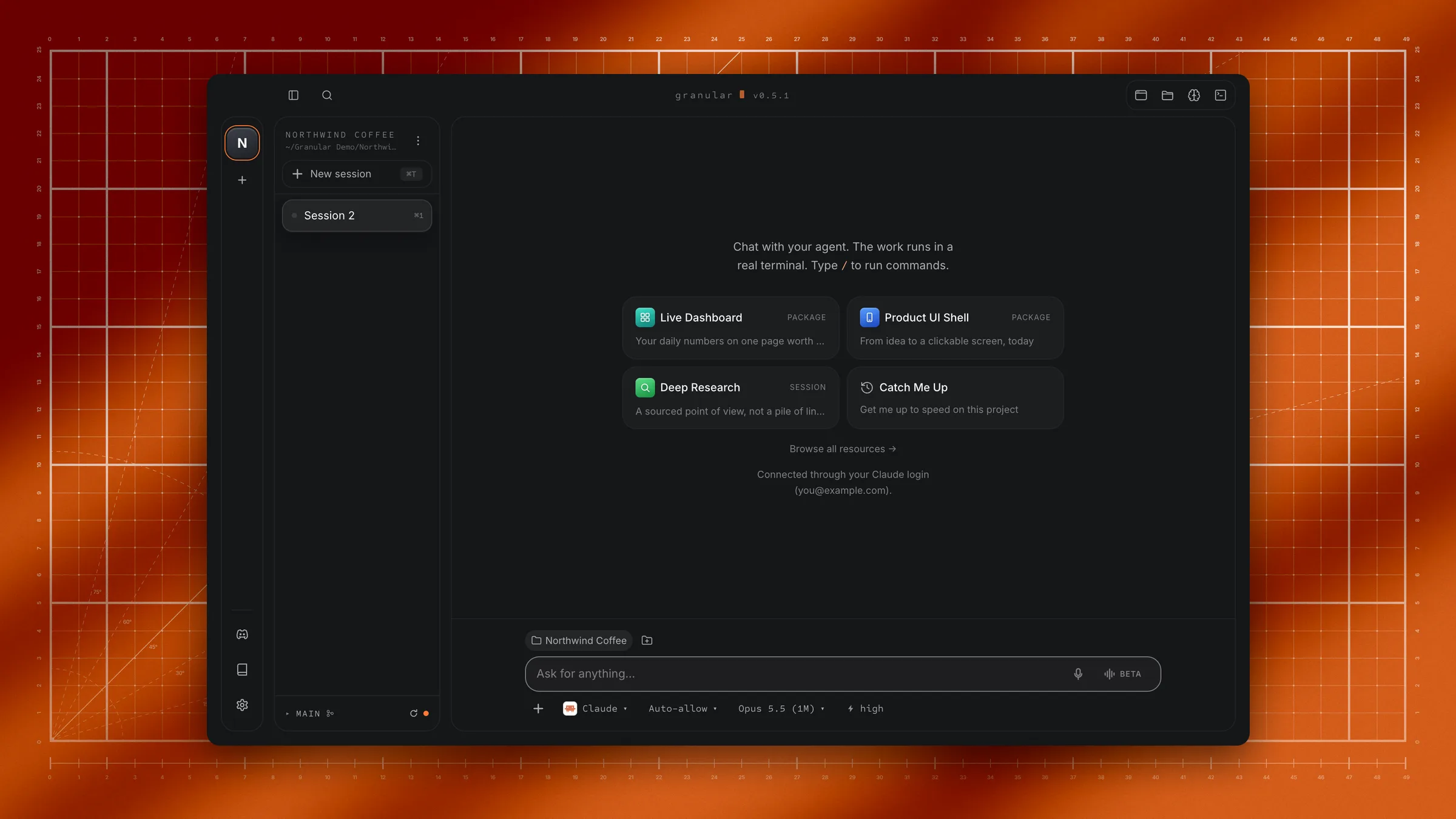Open the terminal icon in top-right toolbar
This screenshot has height=819, width=1456.
[x=1221, y=95]
